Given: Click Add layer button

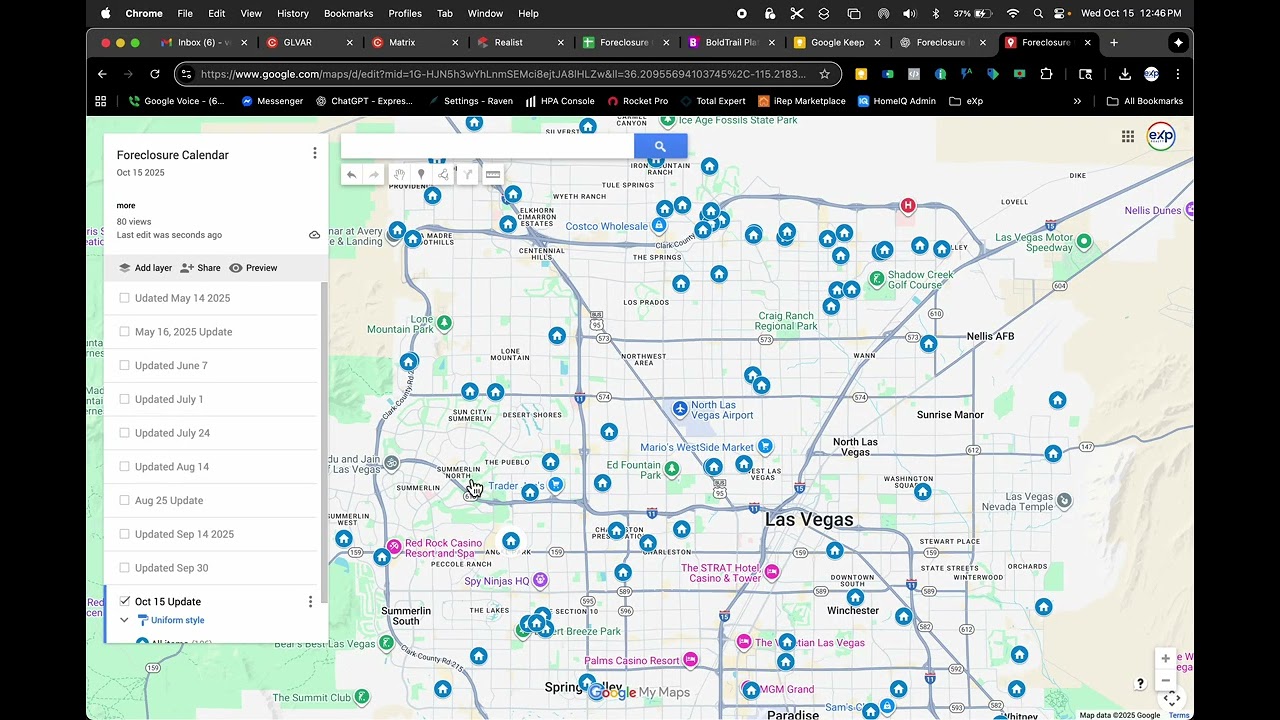Looking at the screenshot, I should click(x=145, y=268).
